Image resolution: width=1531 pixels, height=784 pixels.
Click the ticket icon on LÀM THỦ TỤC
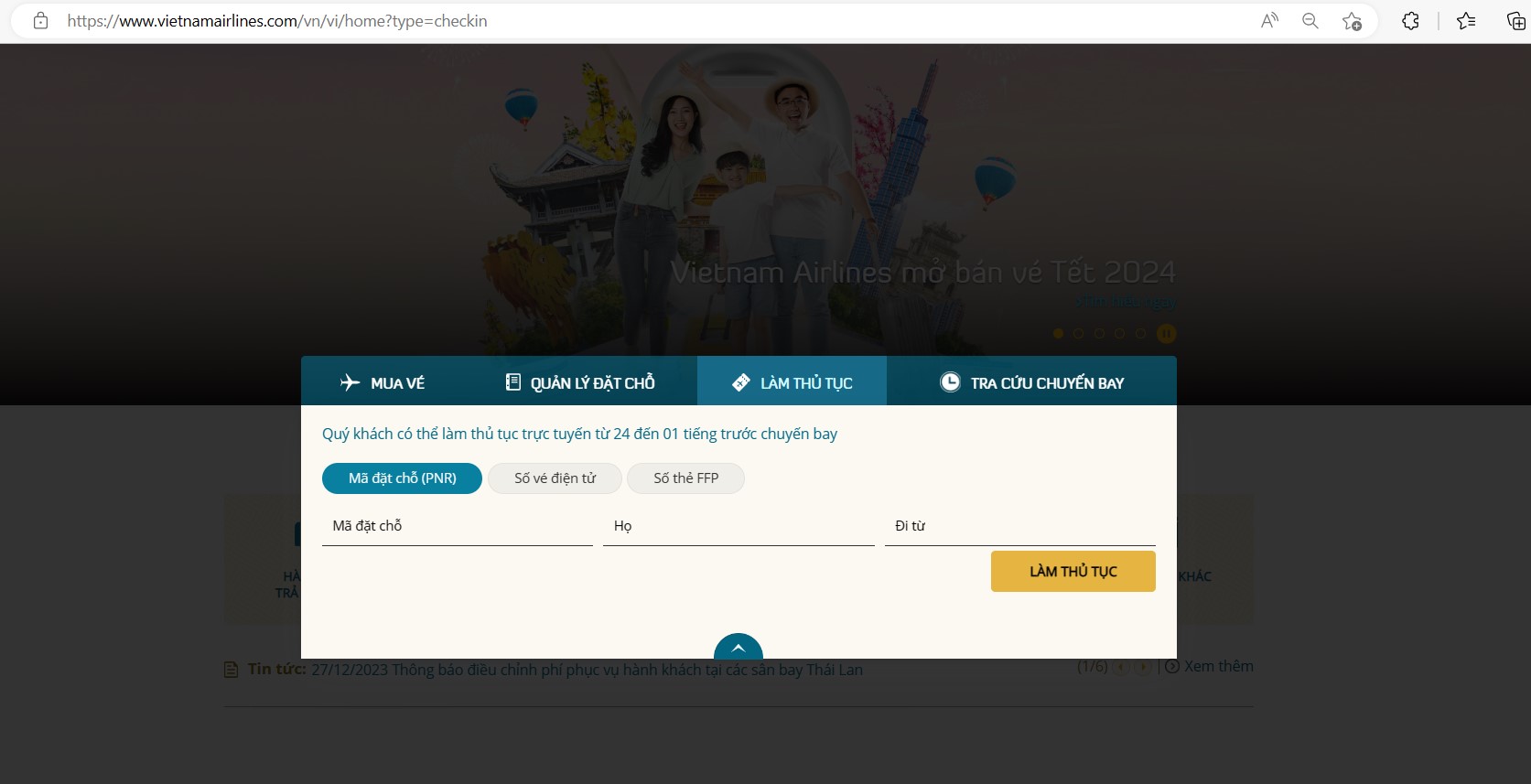741,382
